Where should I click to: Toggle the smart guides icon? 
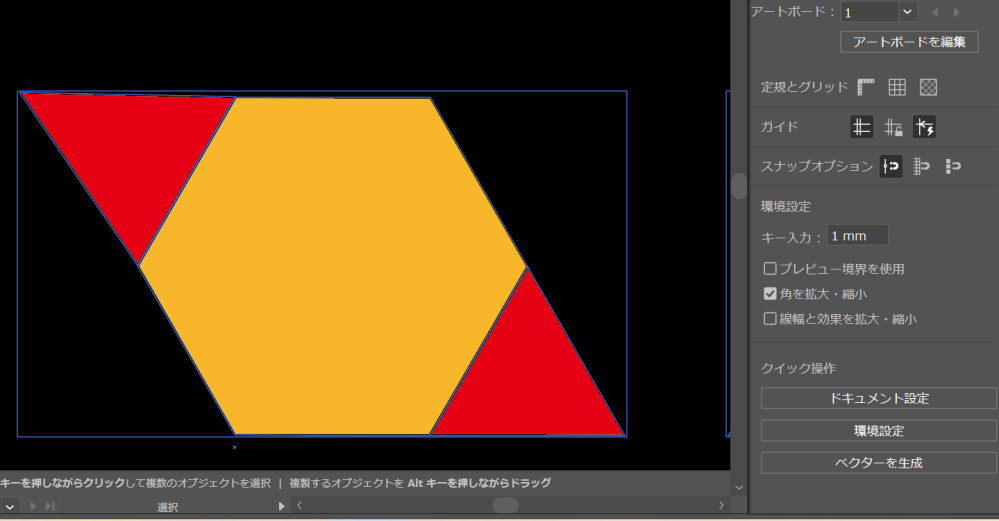pos(924,127)
